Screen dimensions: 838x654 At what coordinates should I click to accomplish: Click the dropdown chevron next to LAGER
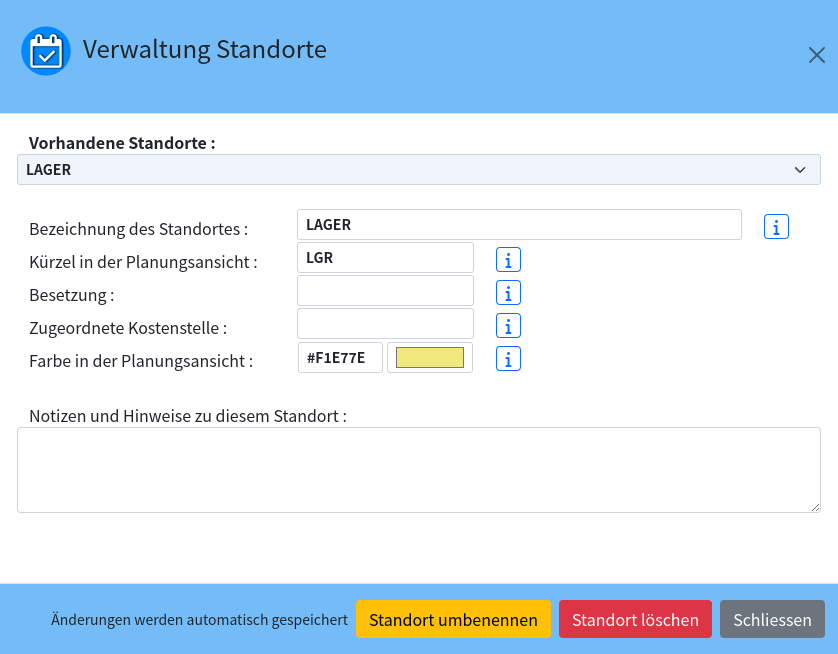[x=800, y=170]
